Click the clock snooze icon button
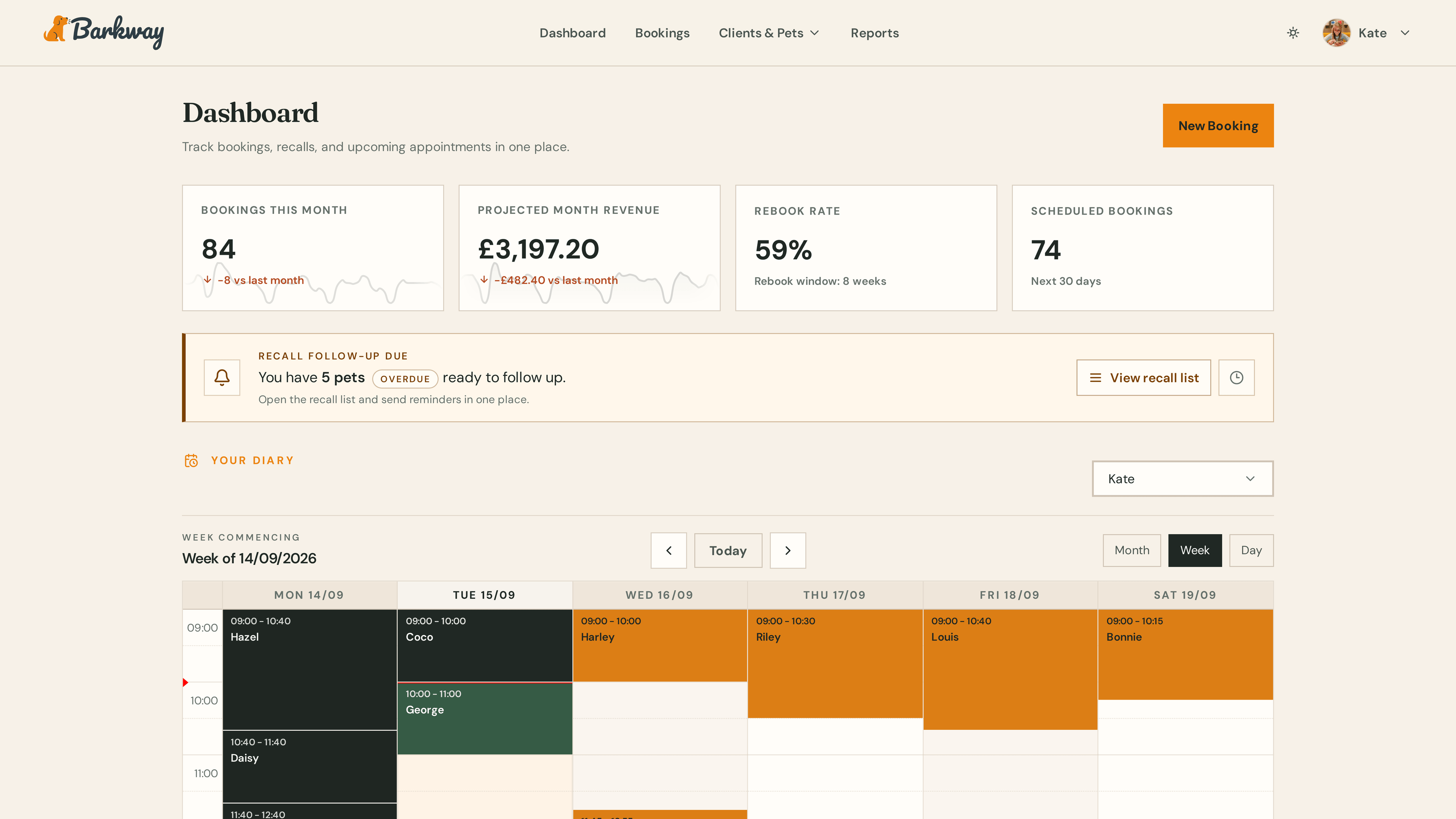1456x819 pixels. click(x=1236, y=378)
